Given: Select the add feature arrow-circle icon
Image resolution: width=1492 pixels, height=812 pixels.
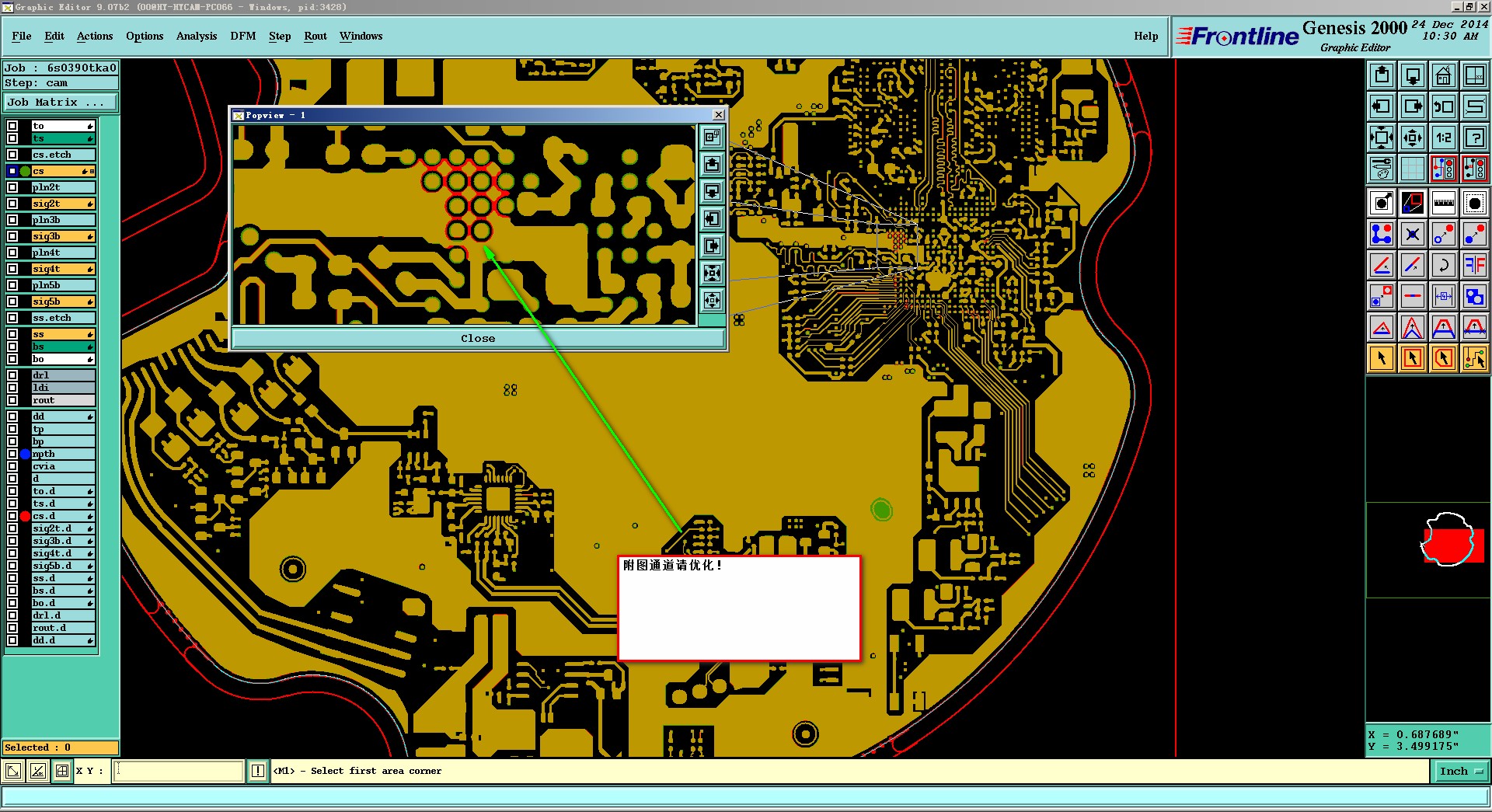Looking at the screenshot, I should click(x=1382, y=204).
